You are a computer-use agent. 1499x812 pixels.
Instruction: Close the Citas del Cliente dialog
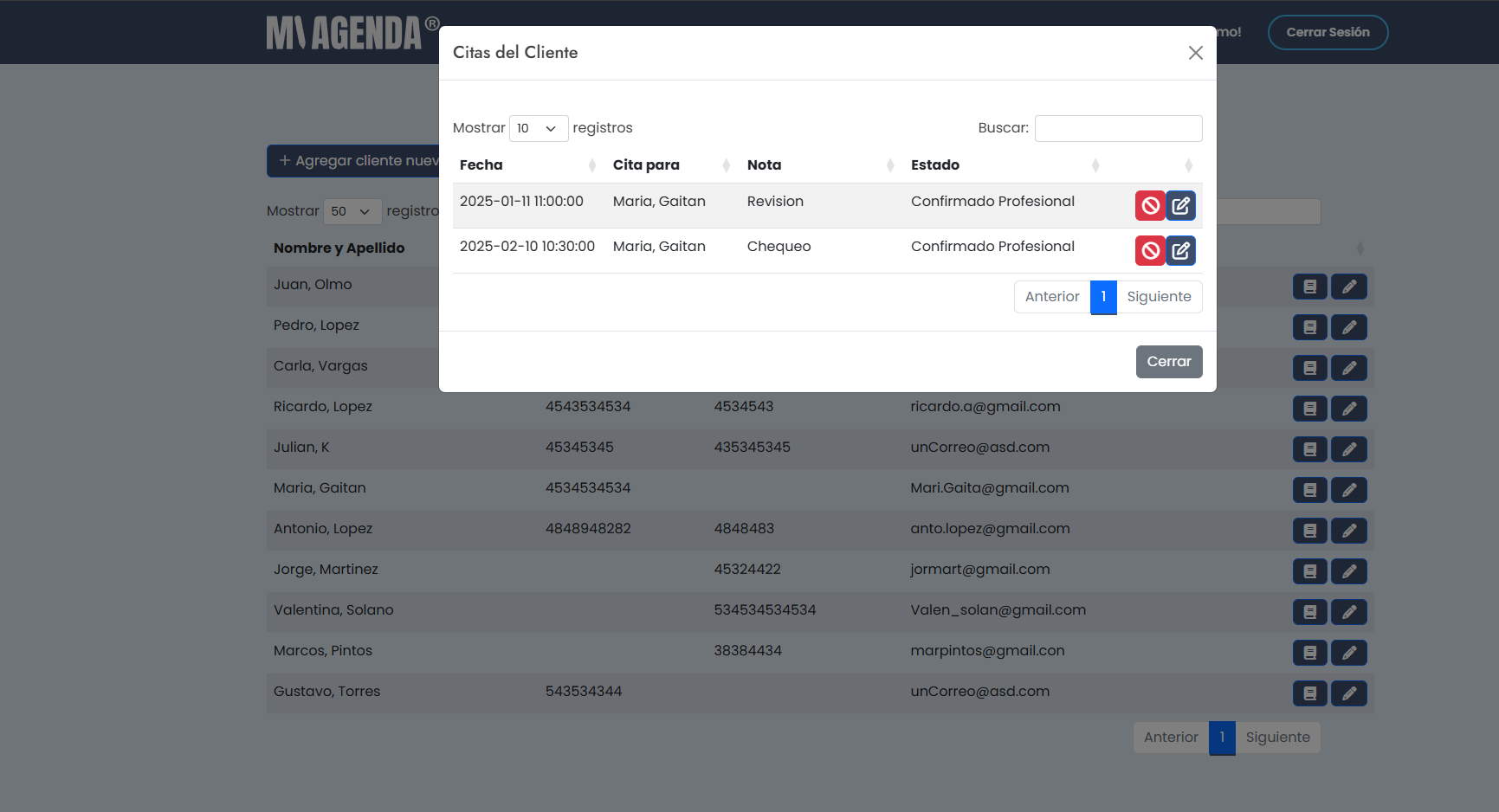[1195, 53]
